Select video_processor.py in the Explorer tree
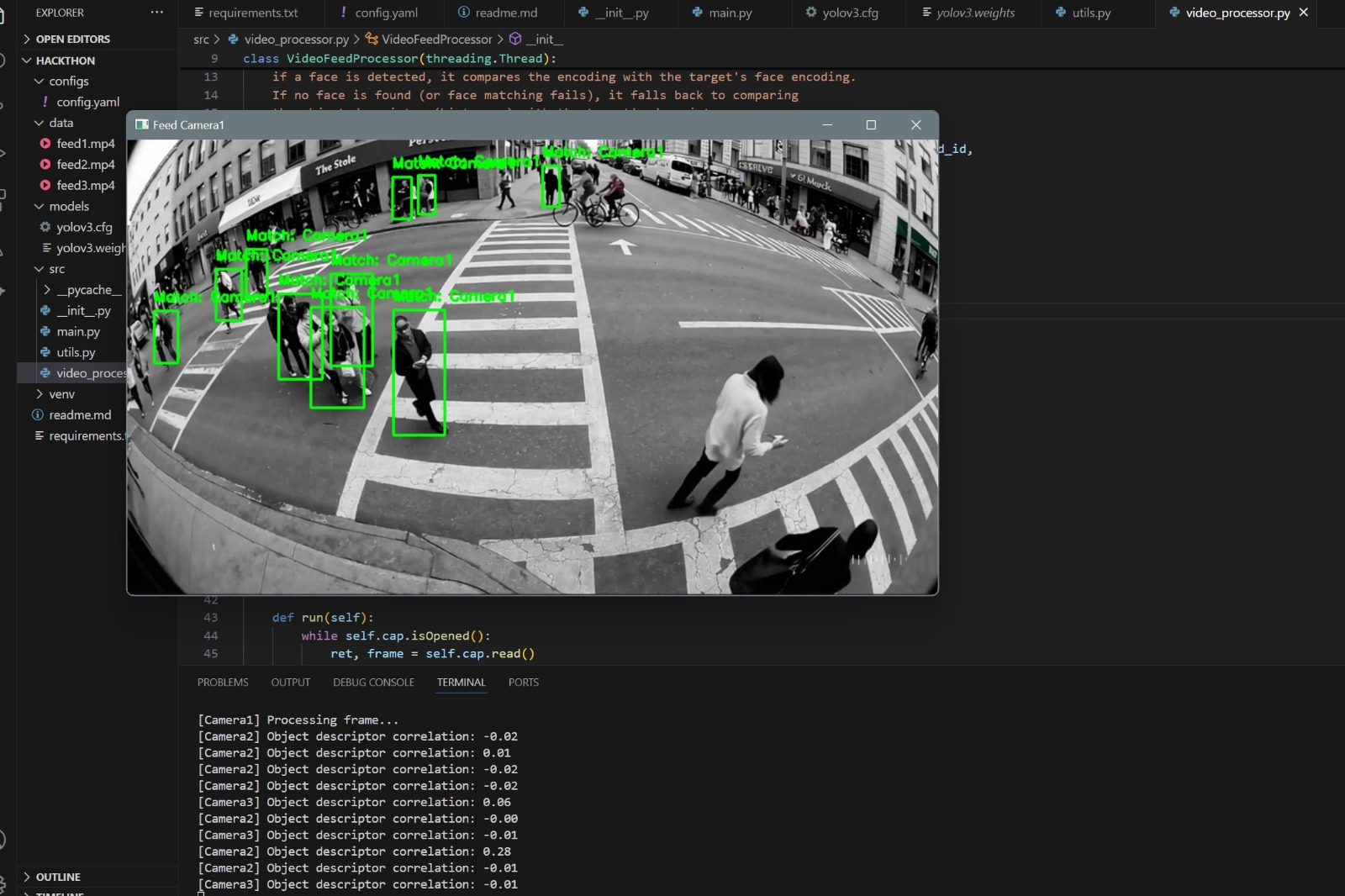1345x896 pixels. [88, 373]
